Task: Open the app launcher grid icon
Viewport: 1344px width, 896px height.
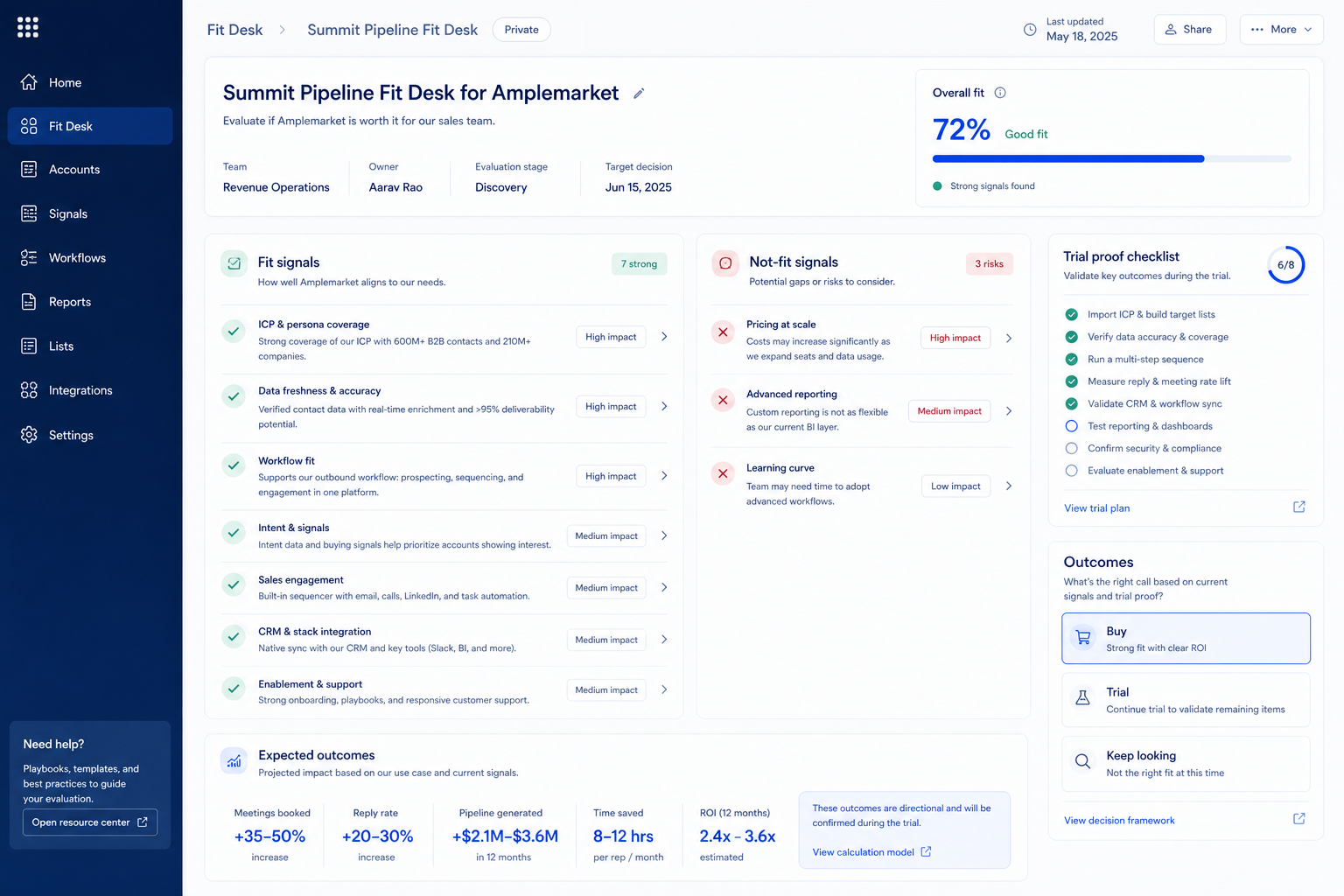Action: [28, 27]
